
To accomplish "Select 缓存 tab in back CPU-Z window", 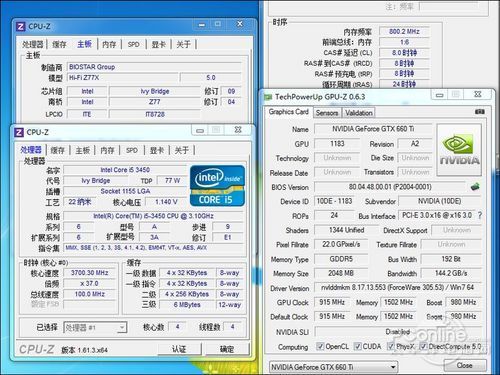I will [x=59, y=44].
